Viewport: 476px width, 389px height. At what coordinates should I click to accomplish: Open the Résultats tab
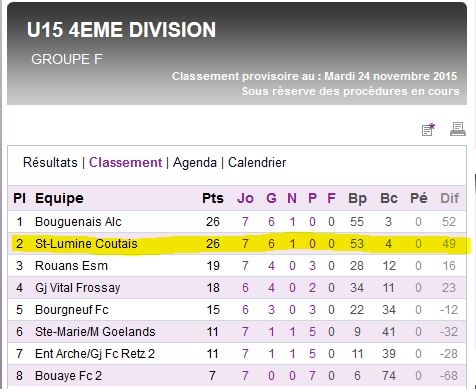coord(50,163)
